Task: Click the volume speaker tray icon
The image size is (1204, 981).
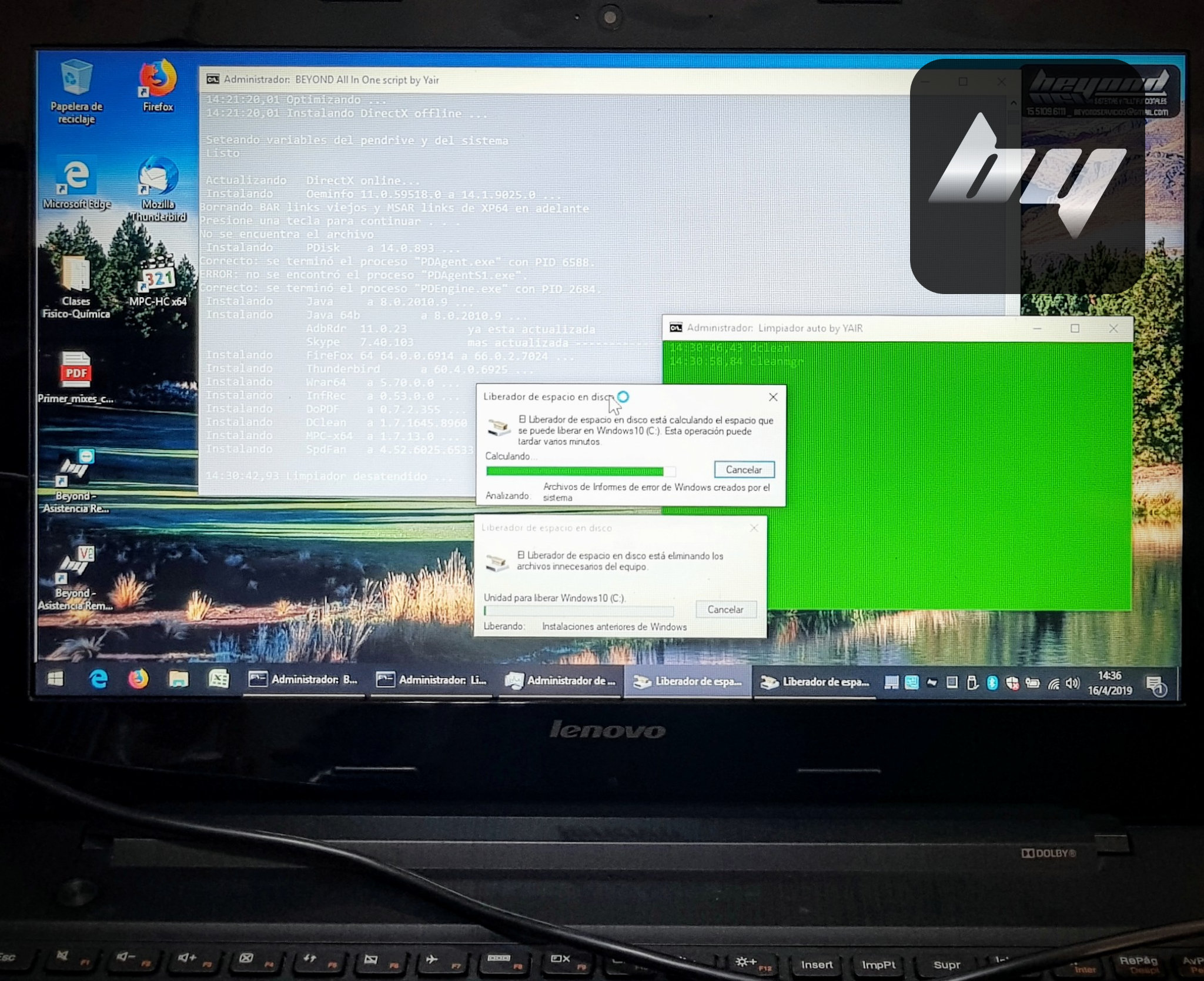Action: click(x=1073, y=683)
